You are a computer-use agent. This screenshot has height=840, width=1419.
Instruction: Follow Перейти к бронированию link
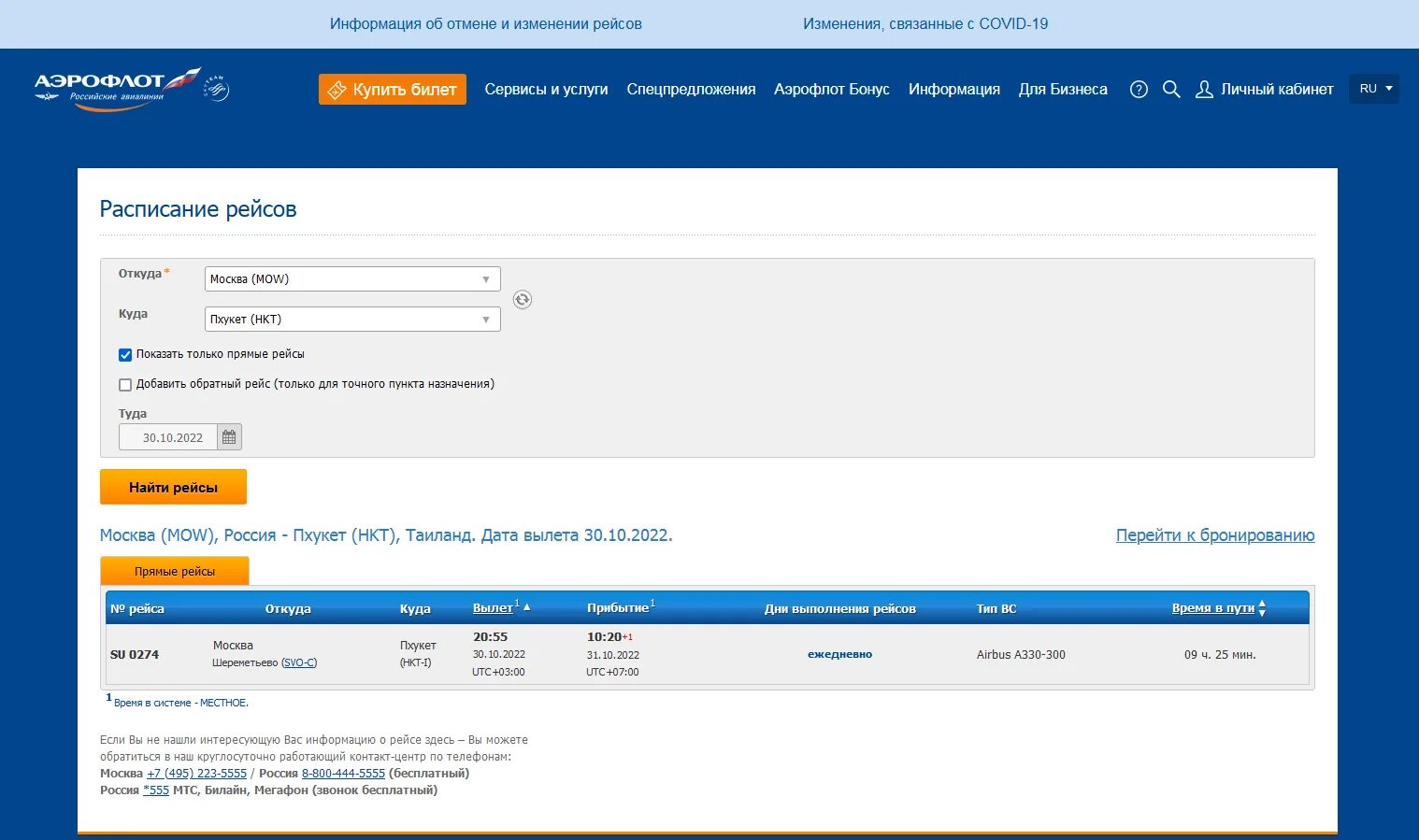(x=1215, y=535)
